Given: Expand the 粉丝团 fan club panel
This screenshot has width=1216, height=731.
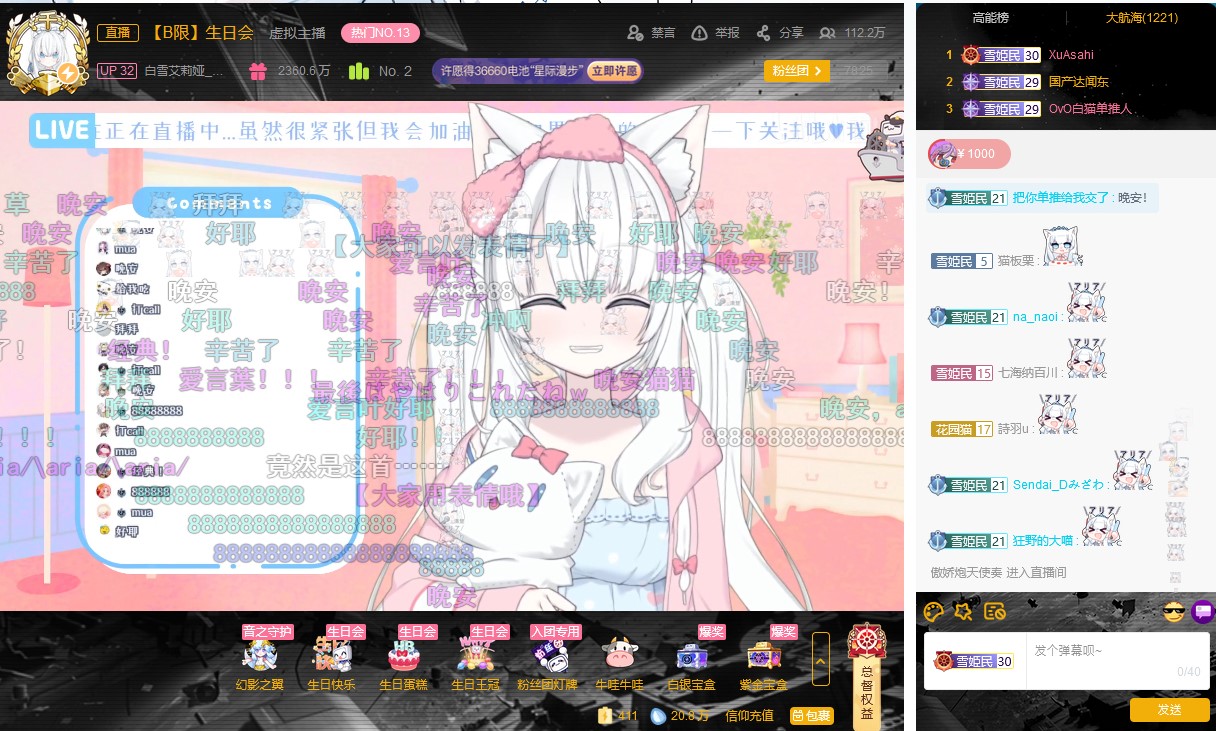Looking at the screenshot, I should click(x=796, y=71).
